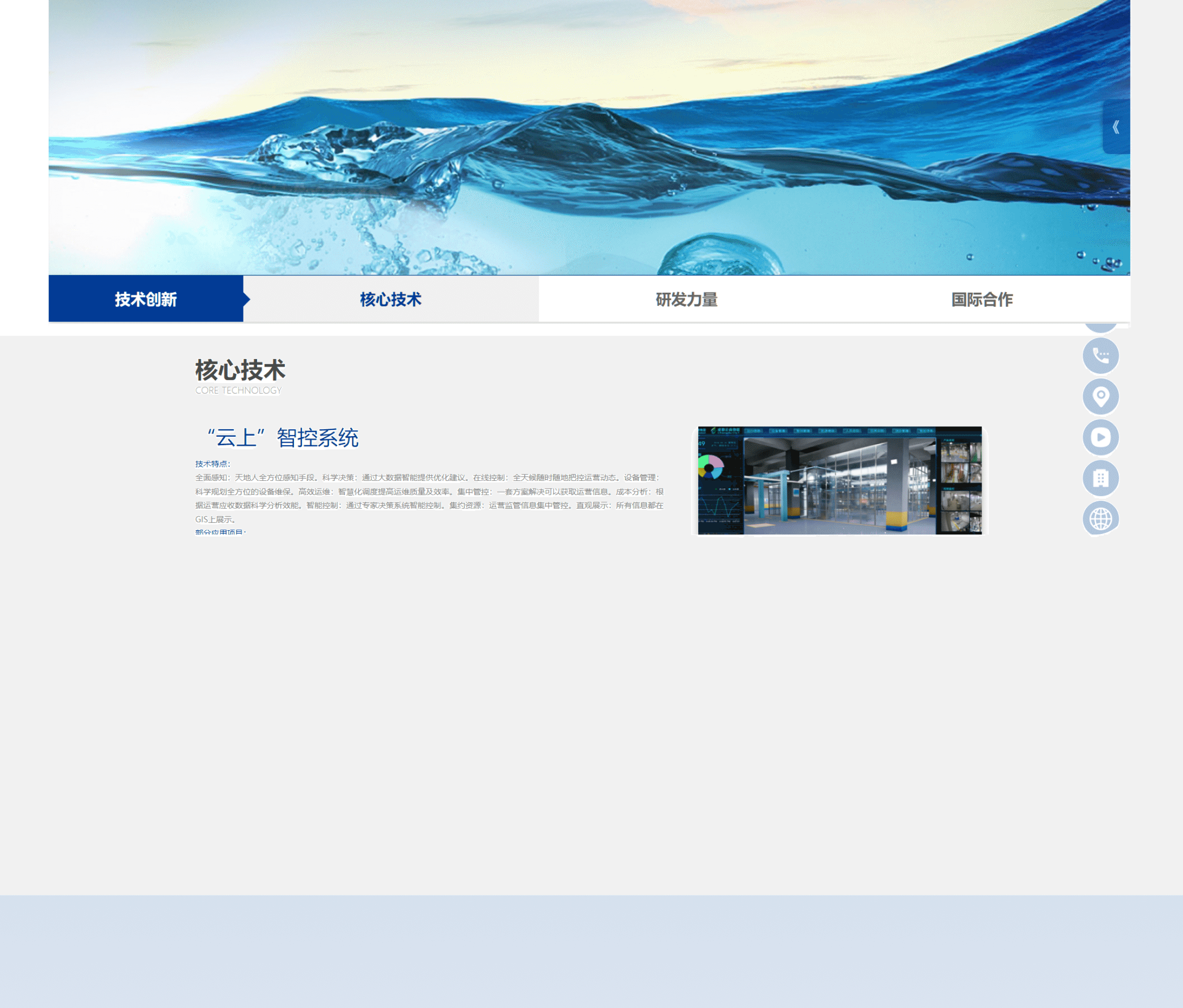
Task: Open the 研发力量 tab
Action: pyautogui.click(x=686, y=299)
